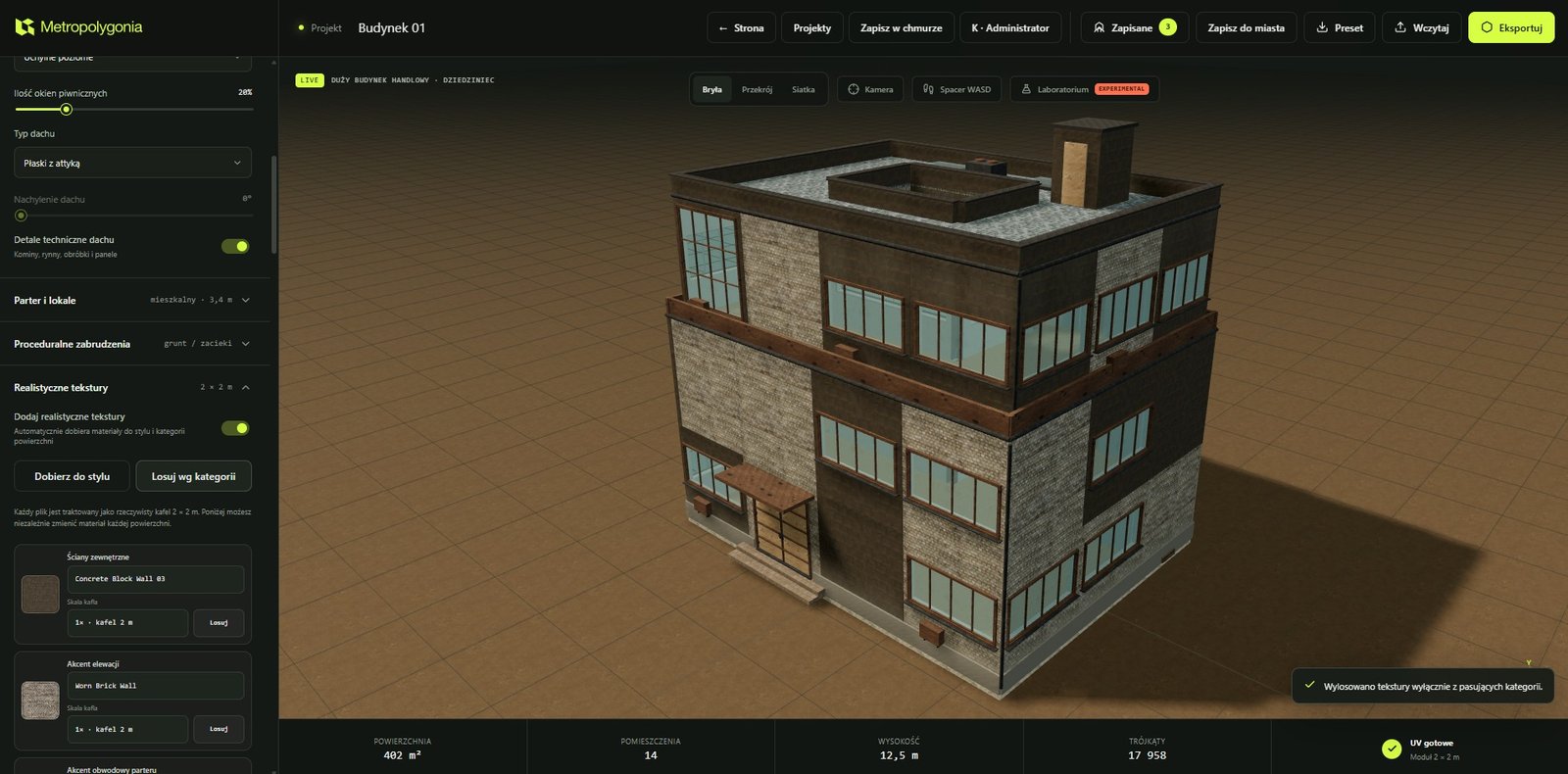Expand Proceduralne zabrudzenia section
The height and width of the screenshot is (774, 1568).
pyautogui.click(x=132, y=344)
